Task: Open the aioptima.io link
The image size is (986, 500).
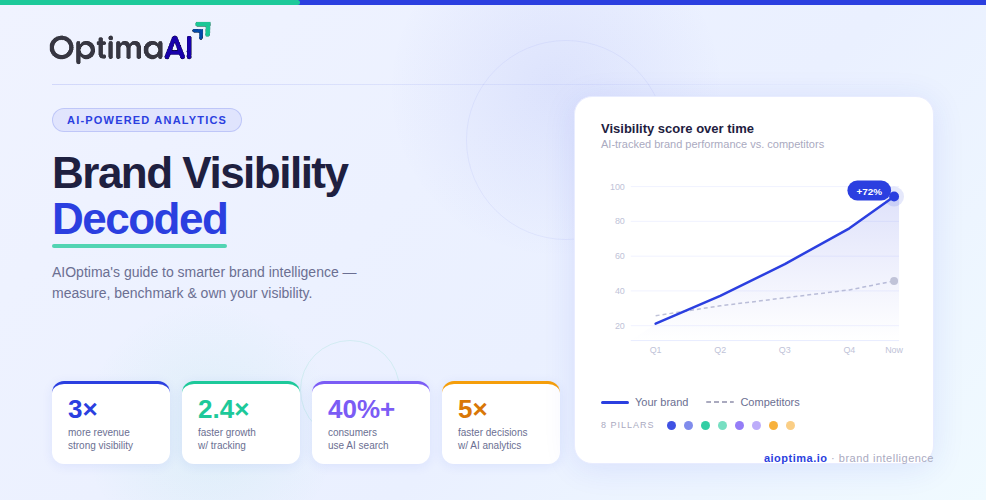Action: (795, 458)
